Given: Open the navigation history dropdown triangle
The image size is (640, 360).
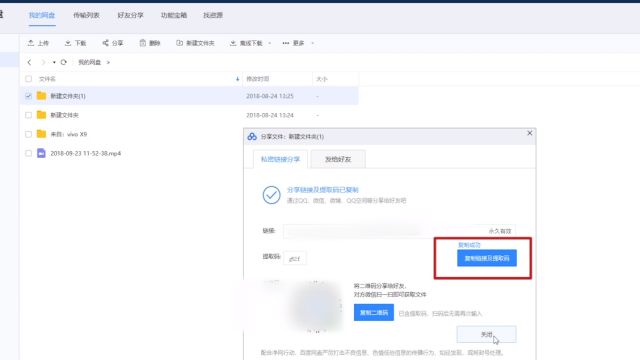Looking at the screenshot, I should pyautogui.click(x=54, y=62).
